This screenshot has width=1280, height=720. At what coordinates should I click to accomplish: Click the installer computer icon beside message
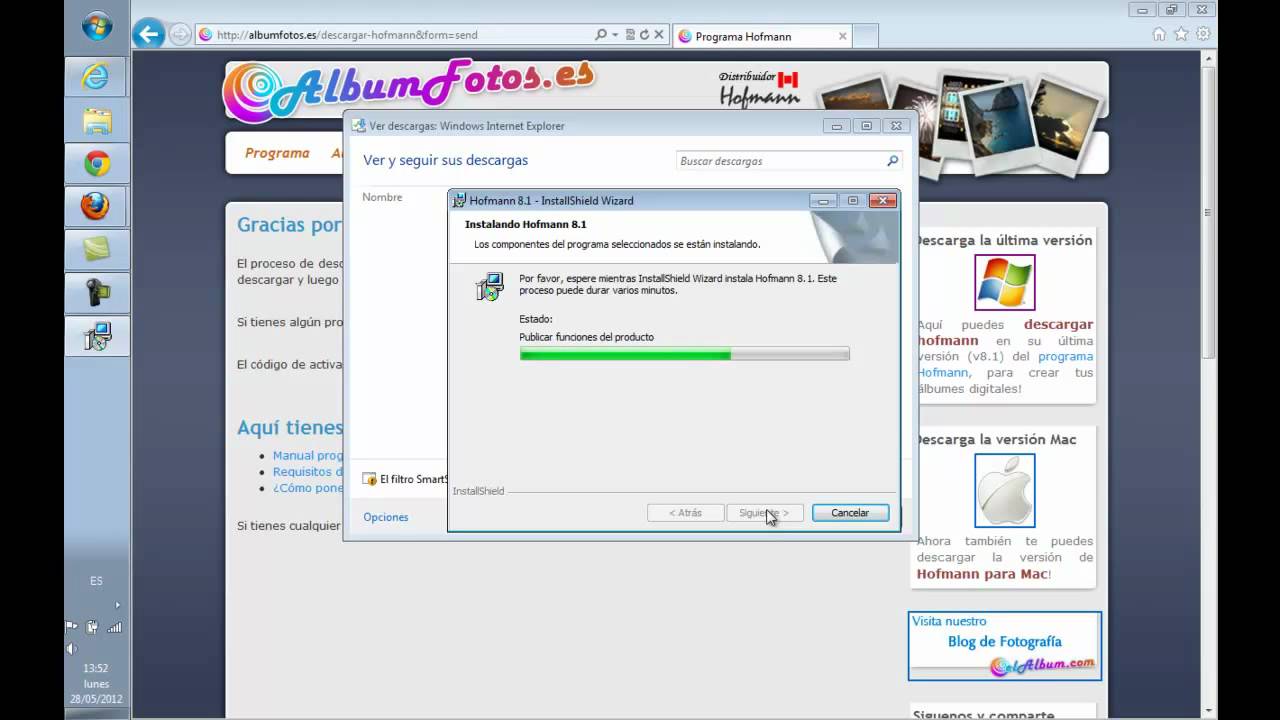point(489,287)
